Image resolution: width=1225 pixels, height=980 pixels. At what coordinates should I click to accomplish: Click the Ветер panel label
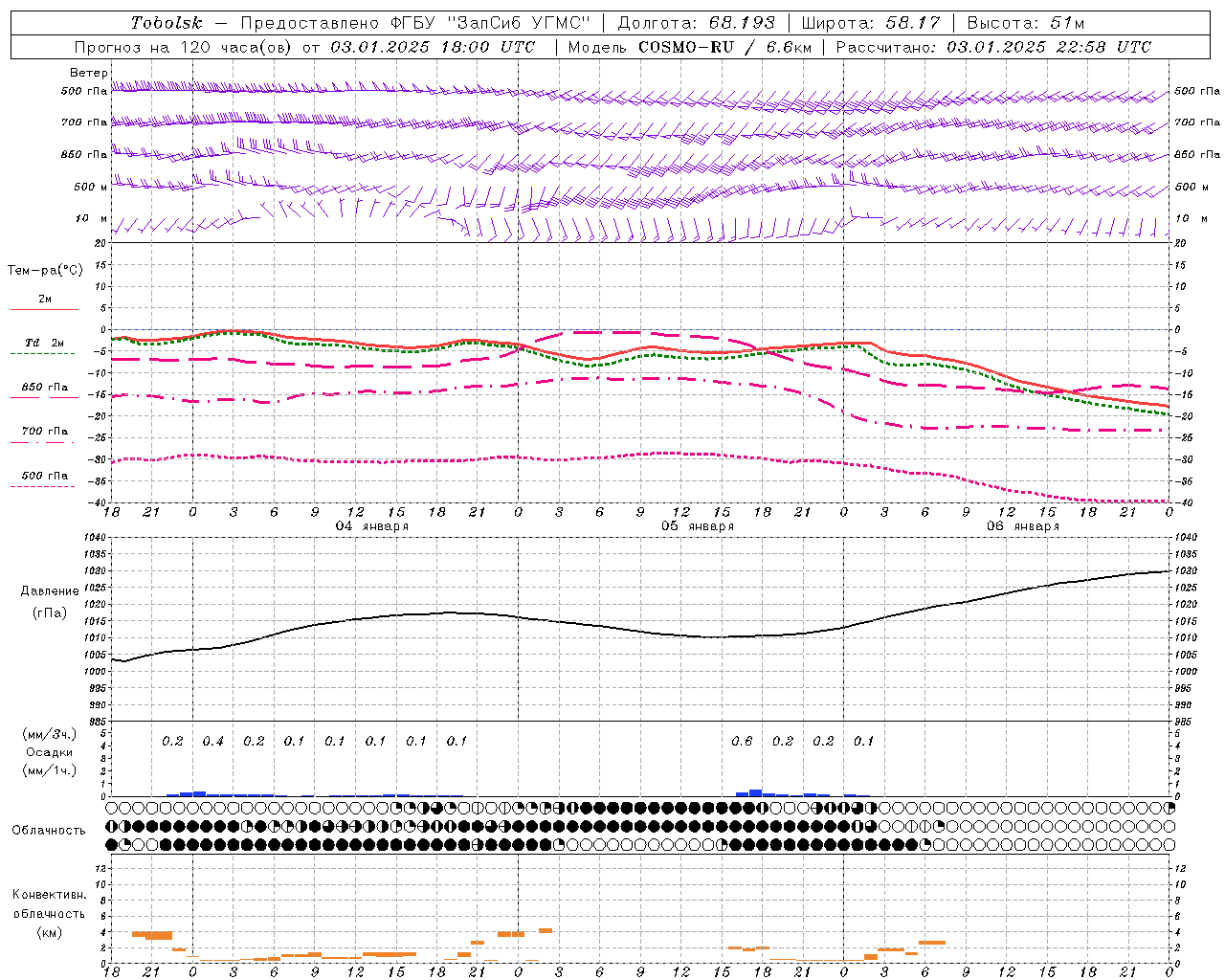tap(89, 73)
